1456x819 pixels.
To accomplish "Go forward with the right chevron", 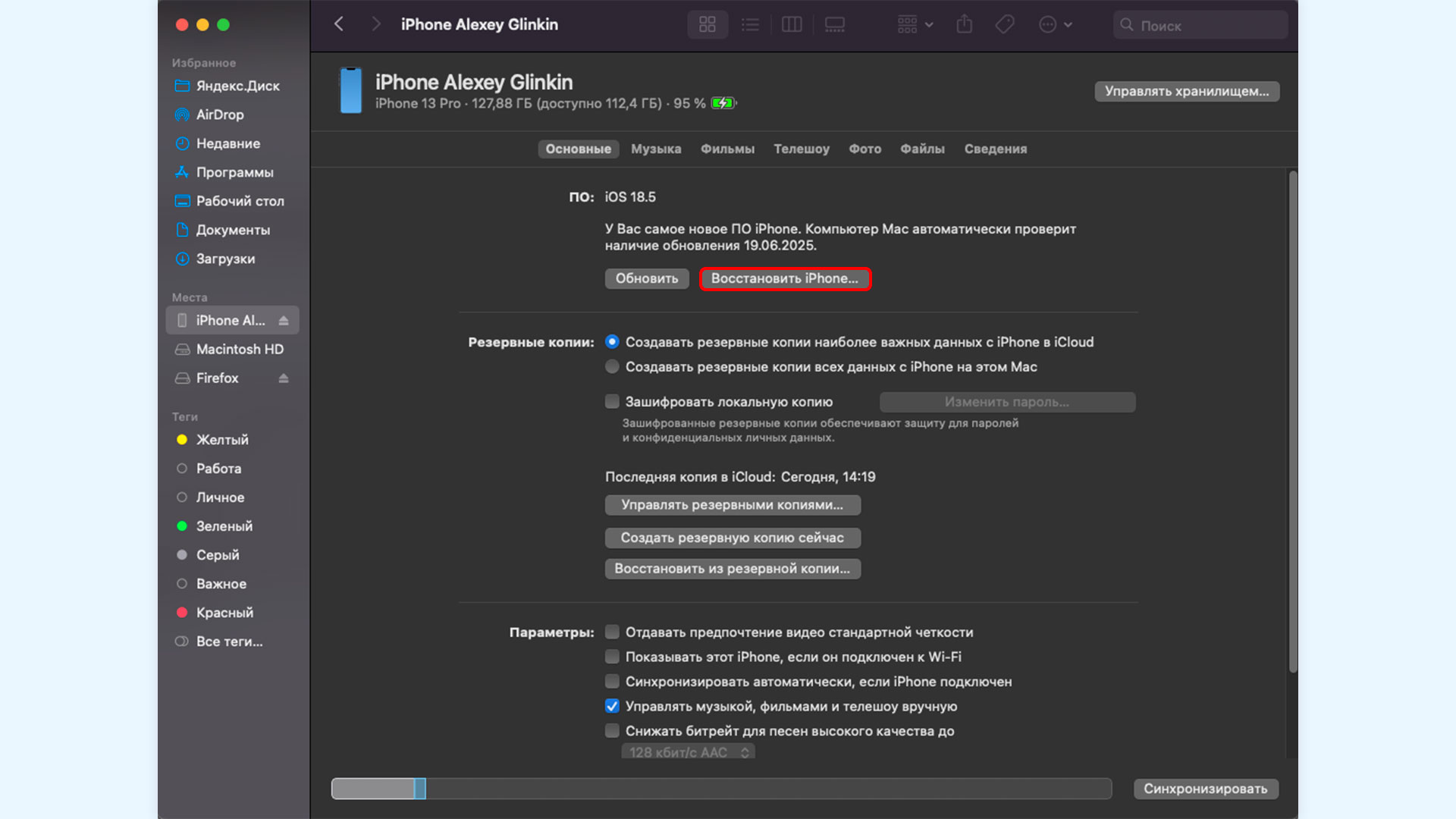I will click(x=375, y=24).
